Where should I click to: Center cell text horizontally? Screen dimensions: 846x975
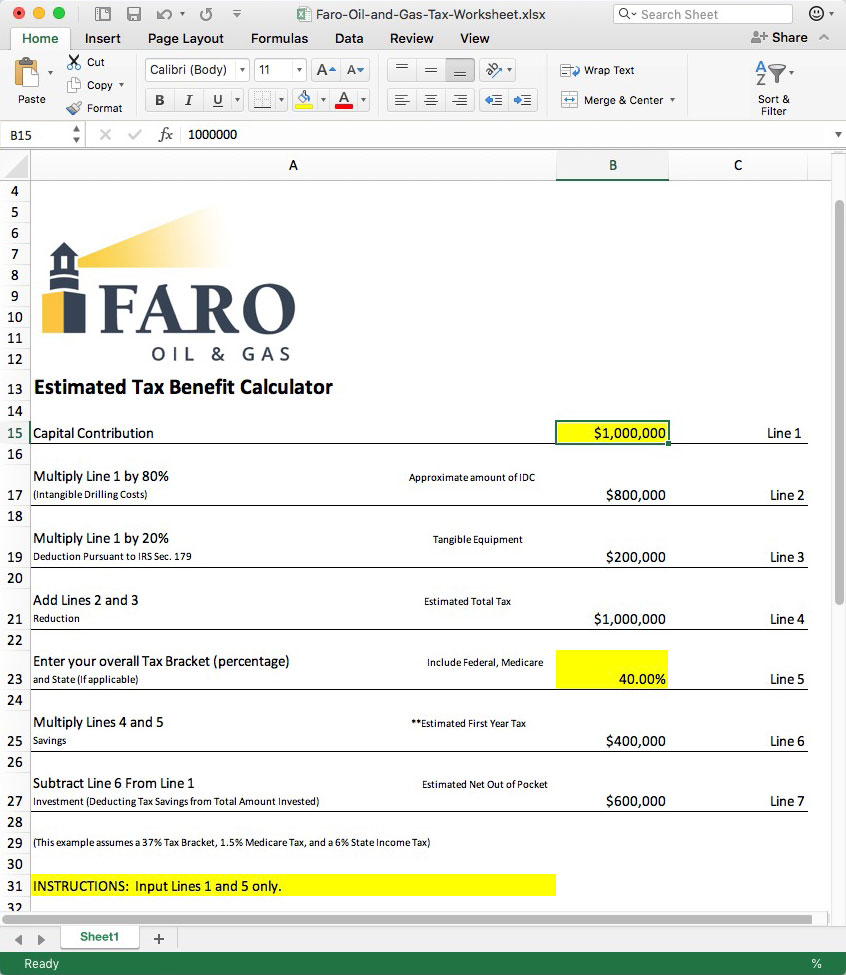(x=431, y=99)
